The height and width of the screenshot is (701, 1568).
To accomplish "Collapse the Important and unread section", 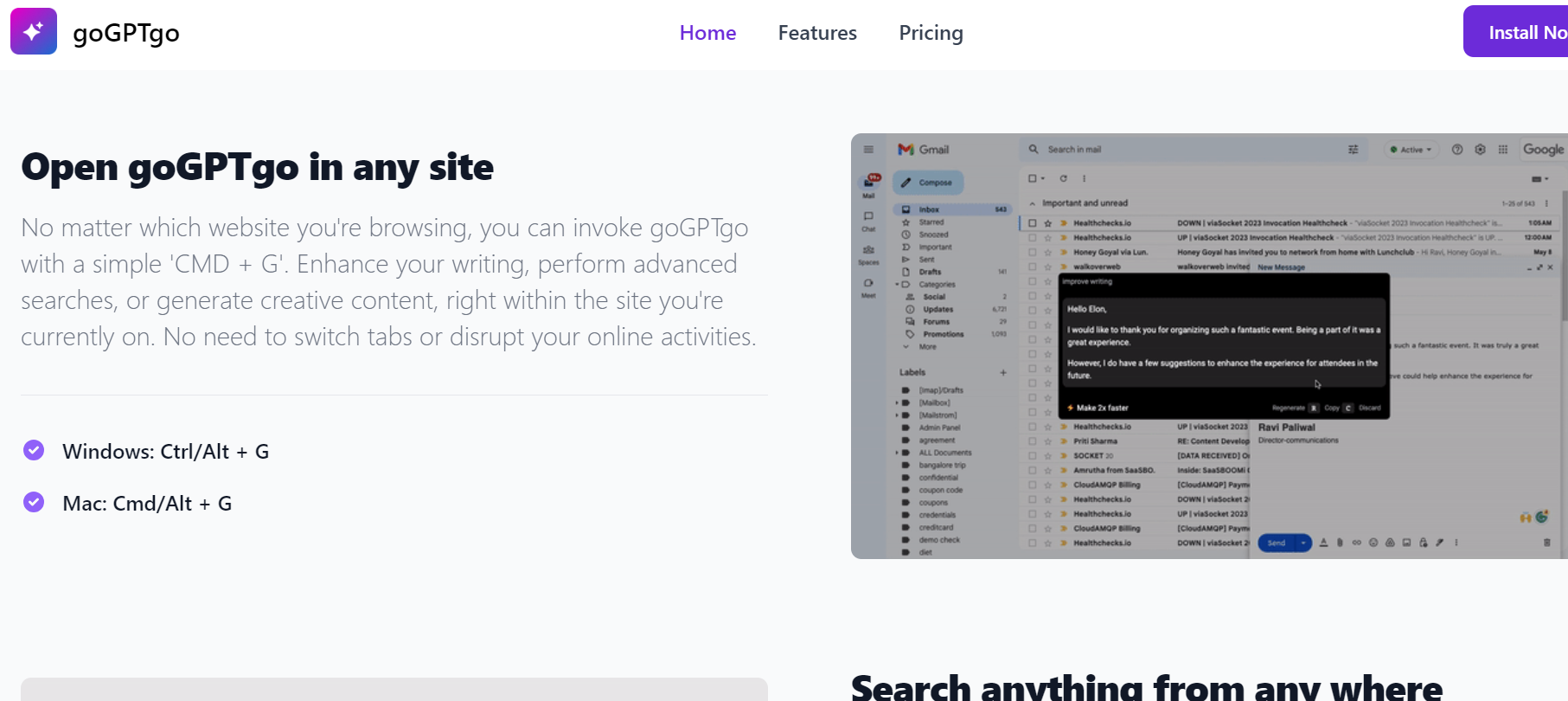I will 1032,203.
